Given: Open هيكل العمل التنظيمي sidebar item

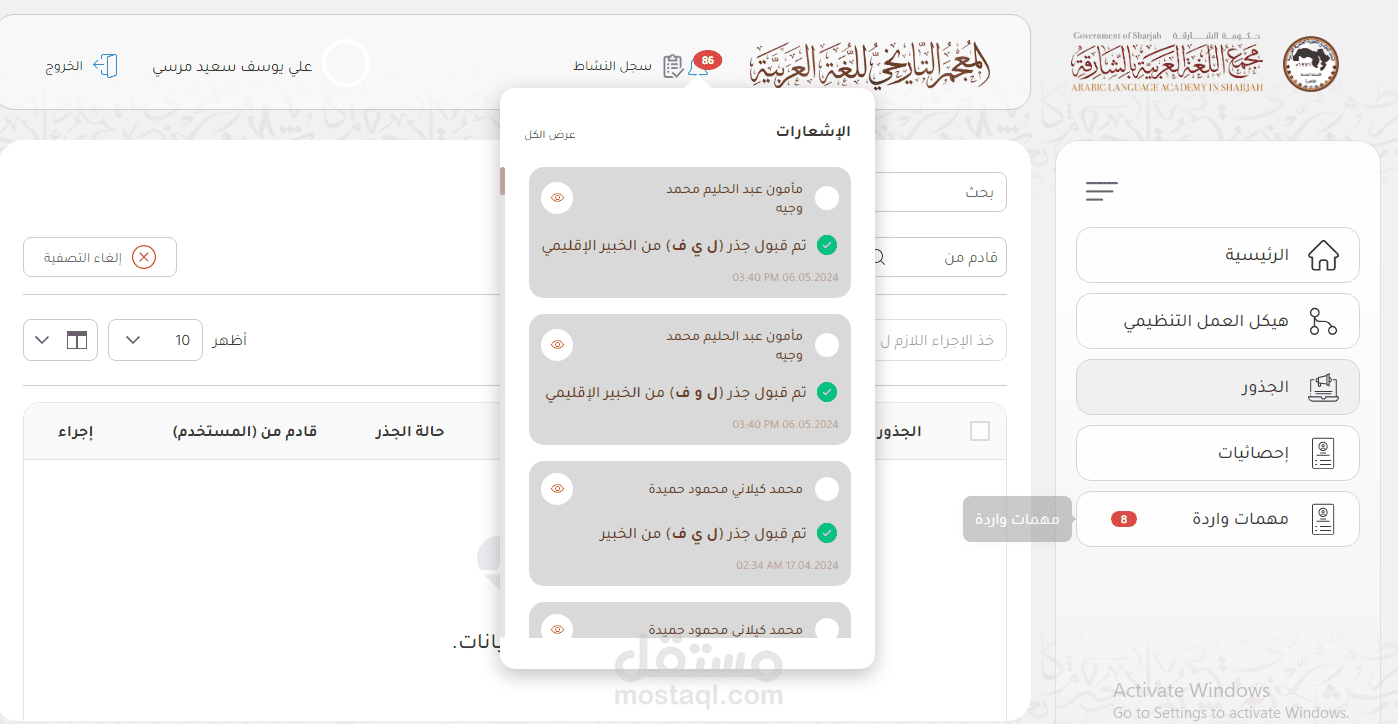Looking at the screenshot, I should point(1217,321).
